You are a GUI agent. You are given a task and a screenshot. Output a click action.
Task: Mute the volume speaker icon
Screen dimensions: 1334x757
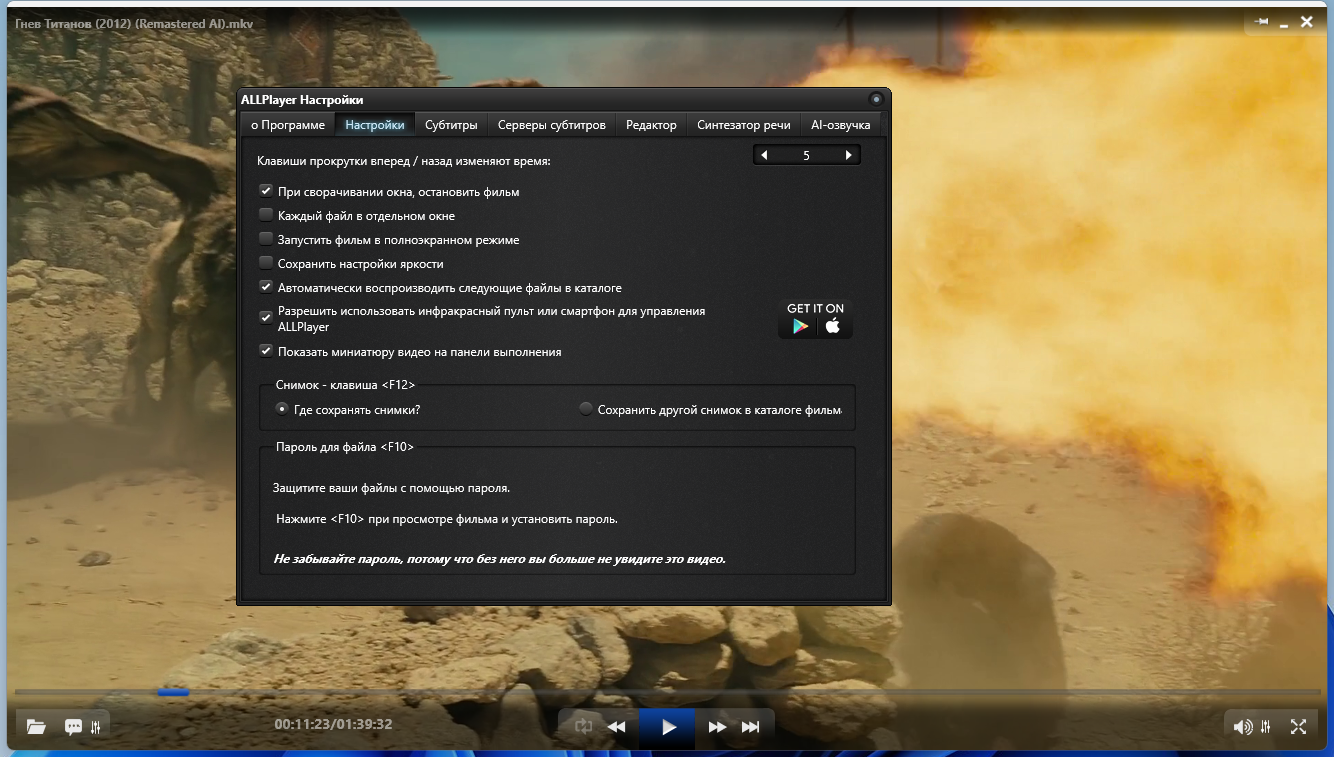point(1243,727)
